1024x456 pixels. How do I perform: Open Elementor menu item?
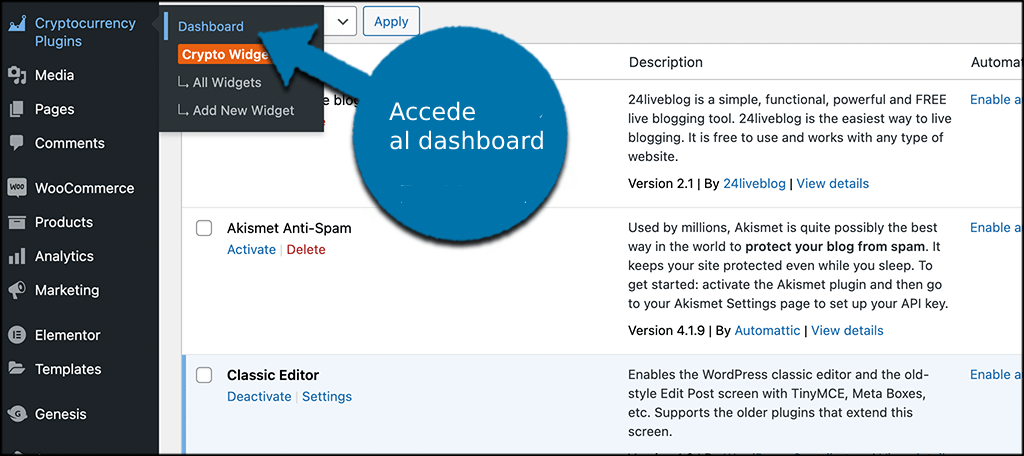(x=67, y=335)
